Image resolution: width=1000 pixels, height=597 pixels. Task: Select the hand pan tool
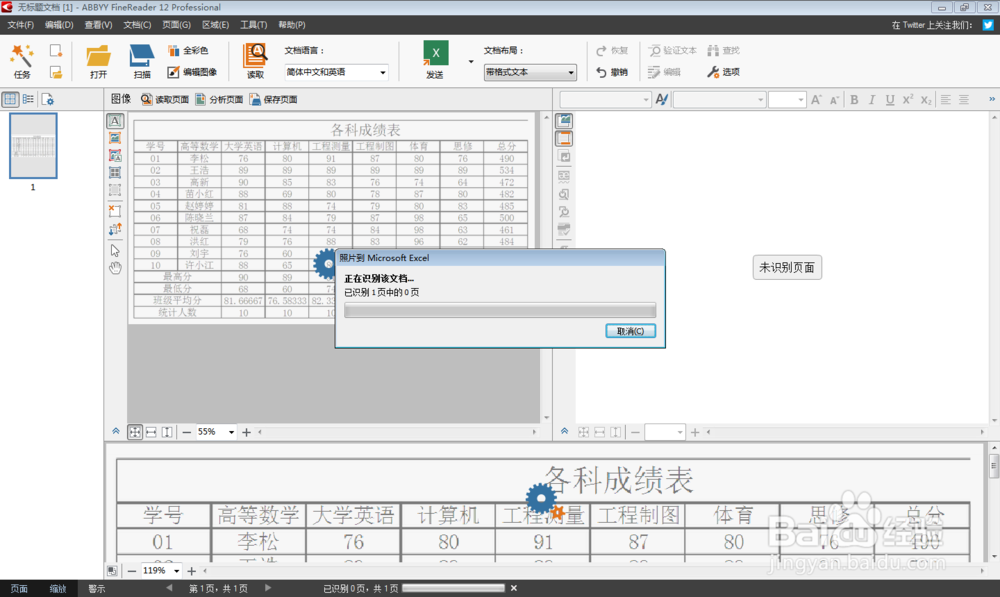[x=115, y=268]
